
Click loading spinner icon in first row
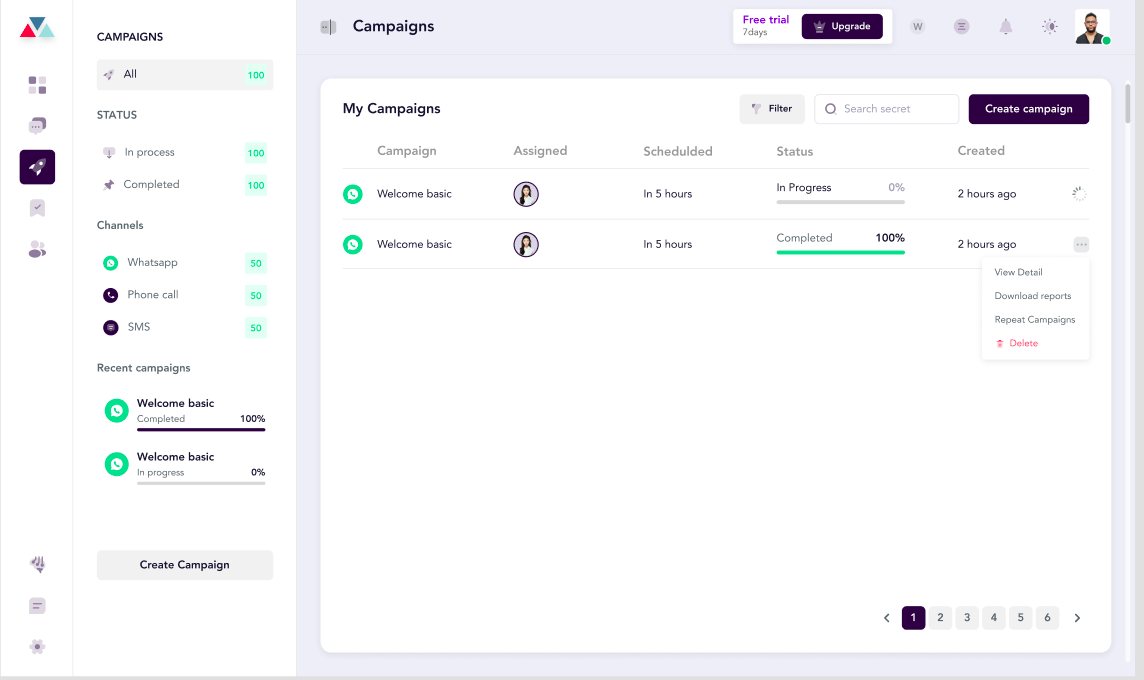1079,194
